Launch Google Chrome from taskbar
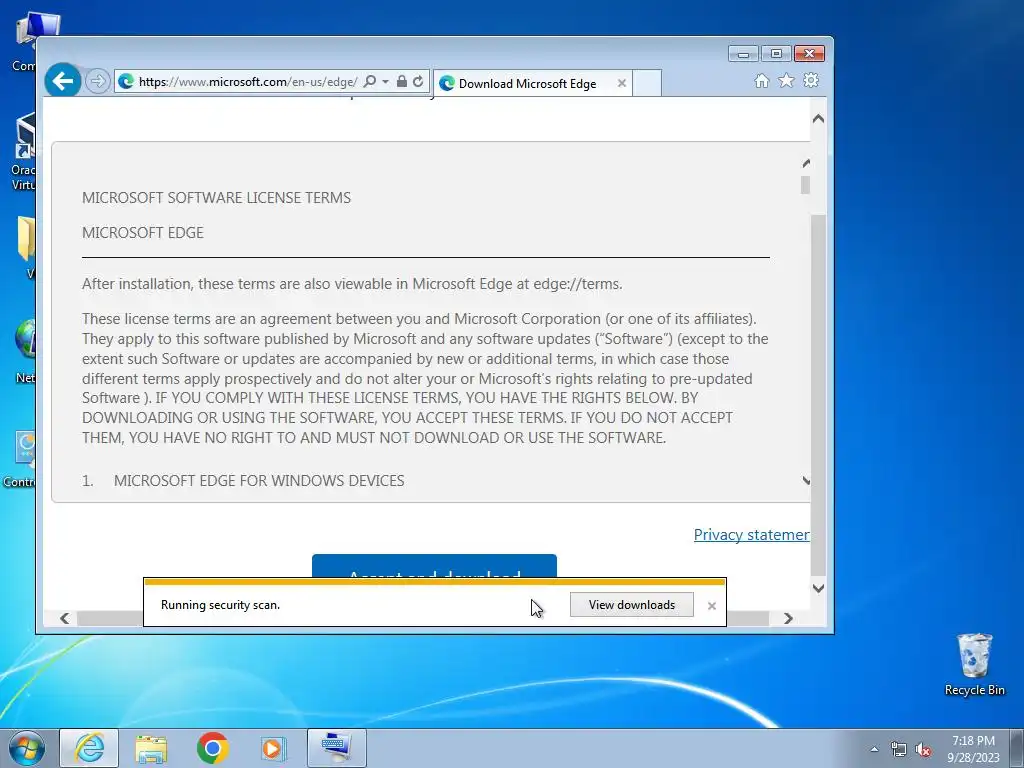1024x768 pixels. [212, 748]
